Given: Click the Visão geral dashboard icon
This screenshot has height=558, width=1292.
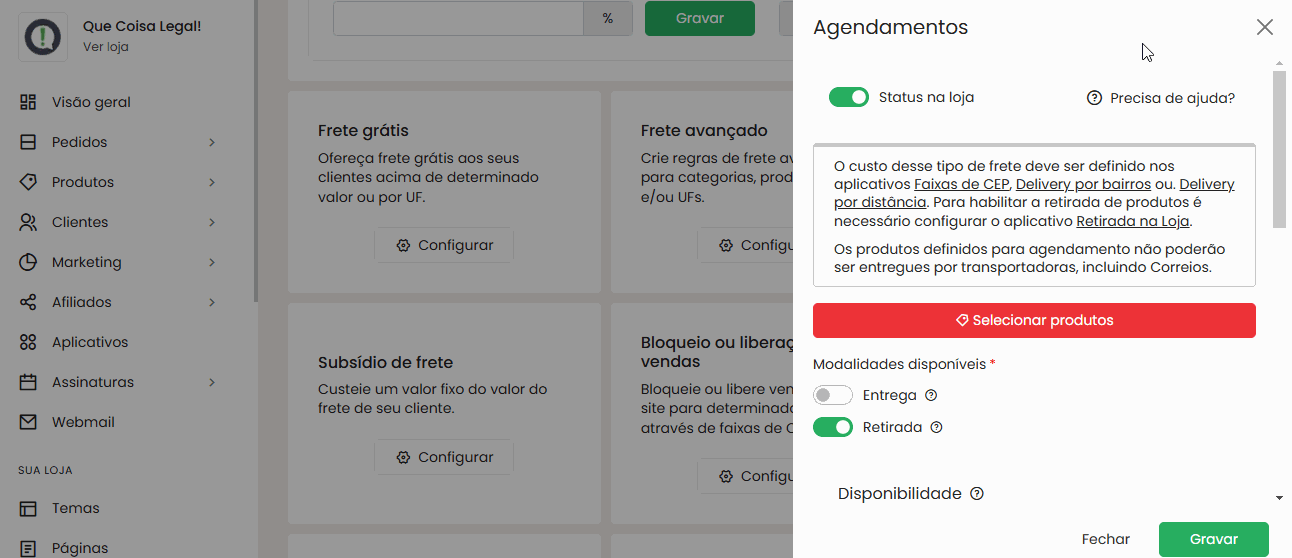Looking at the screenshot, I should [28, 102].
